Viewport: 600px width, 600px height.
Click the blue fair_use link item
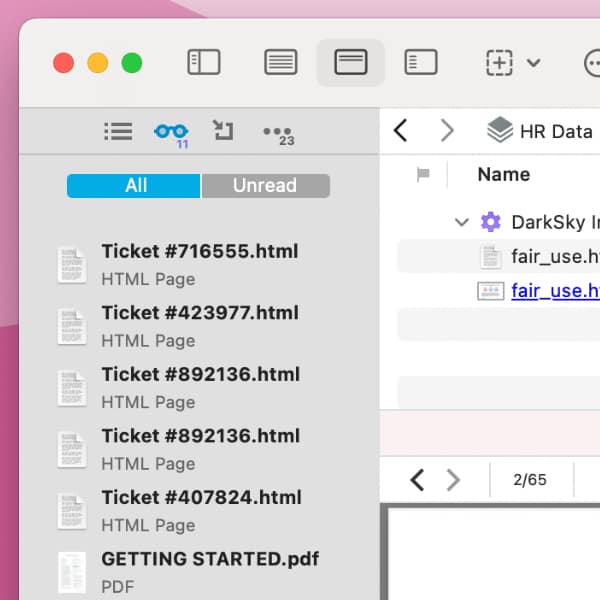click(554, 291)
